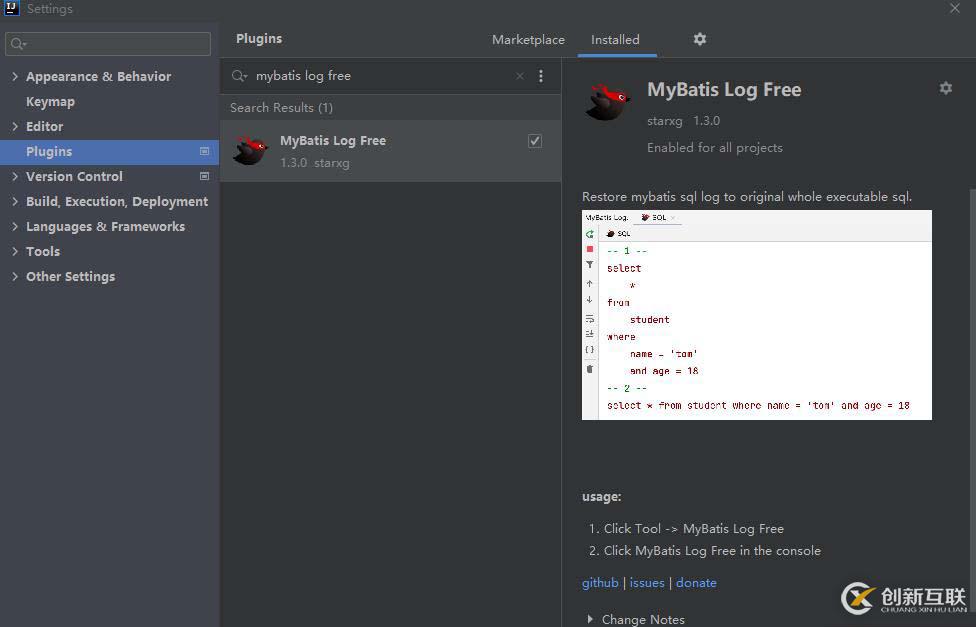Open plugin manager gear options menu
Image resolution: width=976 pixels, height=627 pixels.
tap(700, 39)
